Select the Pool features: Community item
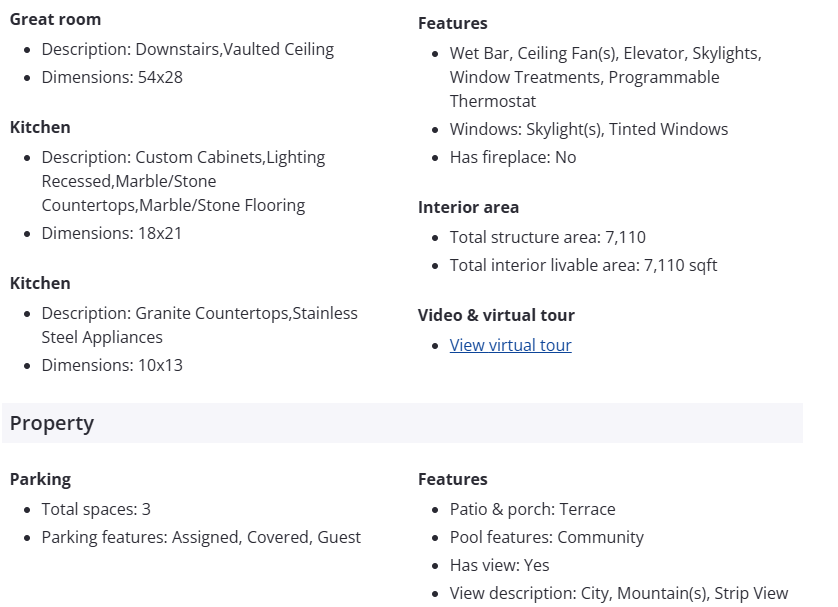 547,537
